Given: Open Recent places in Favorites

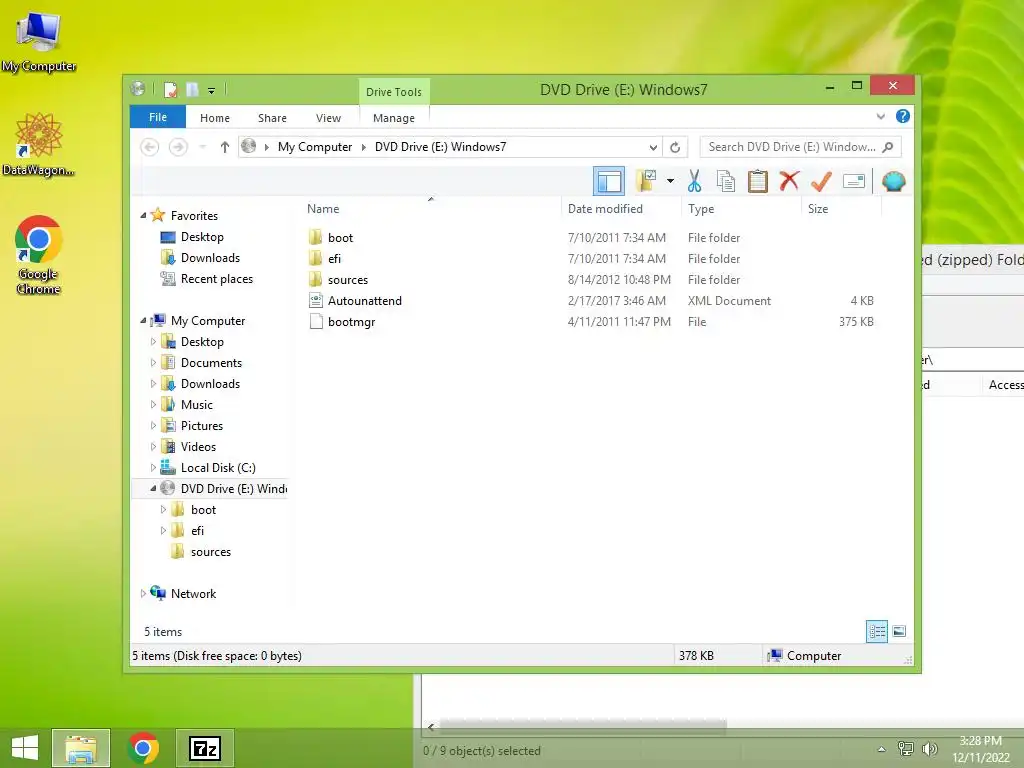Looking at the screenshot, I should 217,279.
